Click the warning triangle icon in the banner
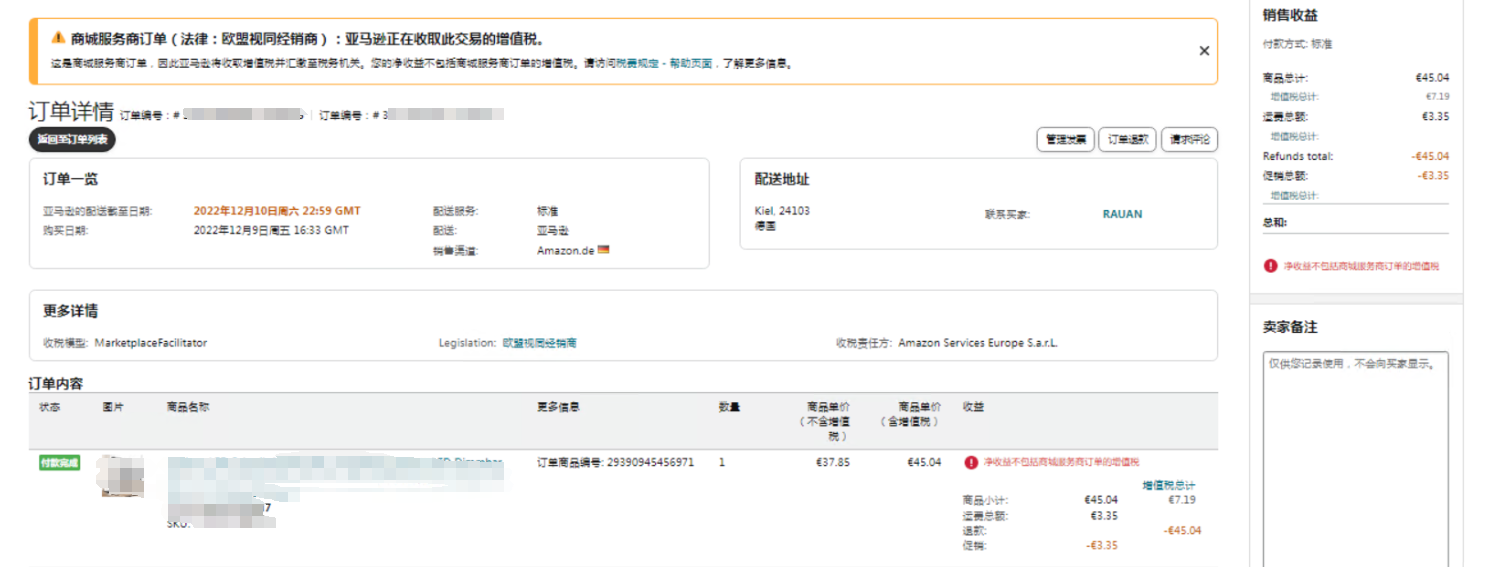This screenshot has height=567, width=1488. coord(58,39)
